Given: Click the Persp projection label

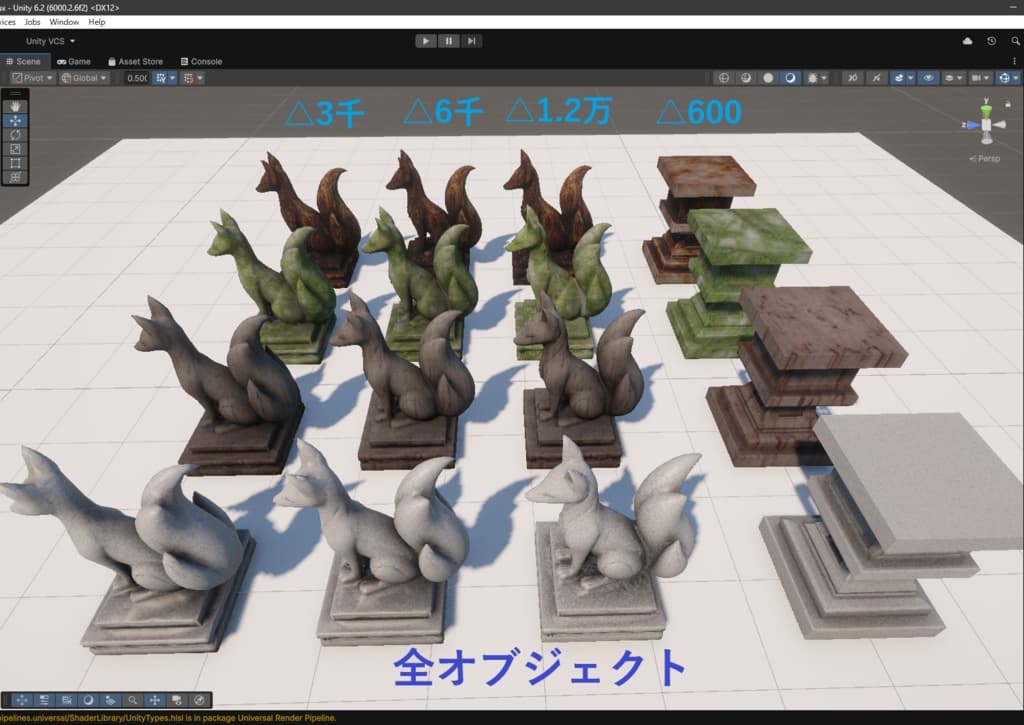Looking at the screenshot, I should click(985, 159).
